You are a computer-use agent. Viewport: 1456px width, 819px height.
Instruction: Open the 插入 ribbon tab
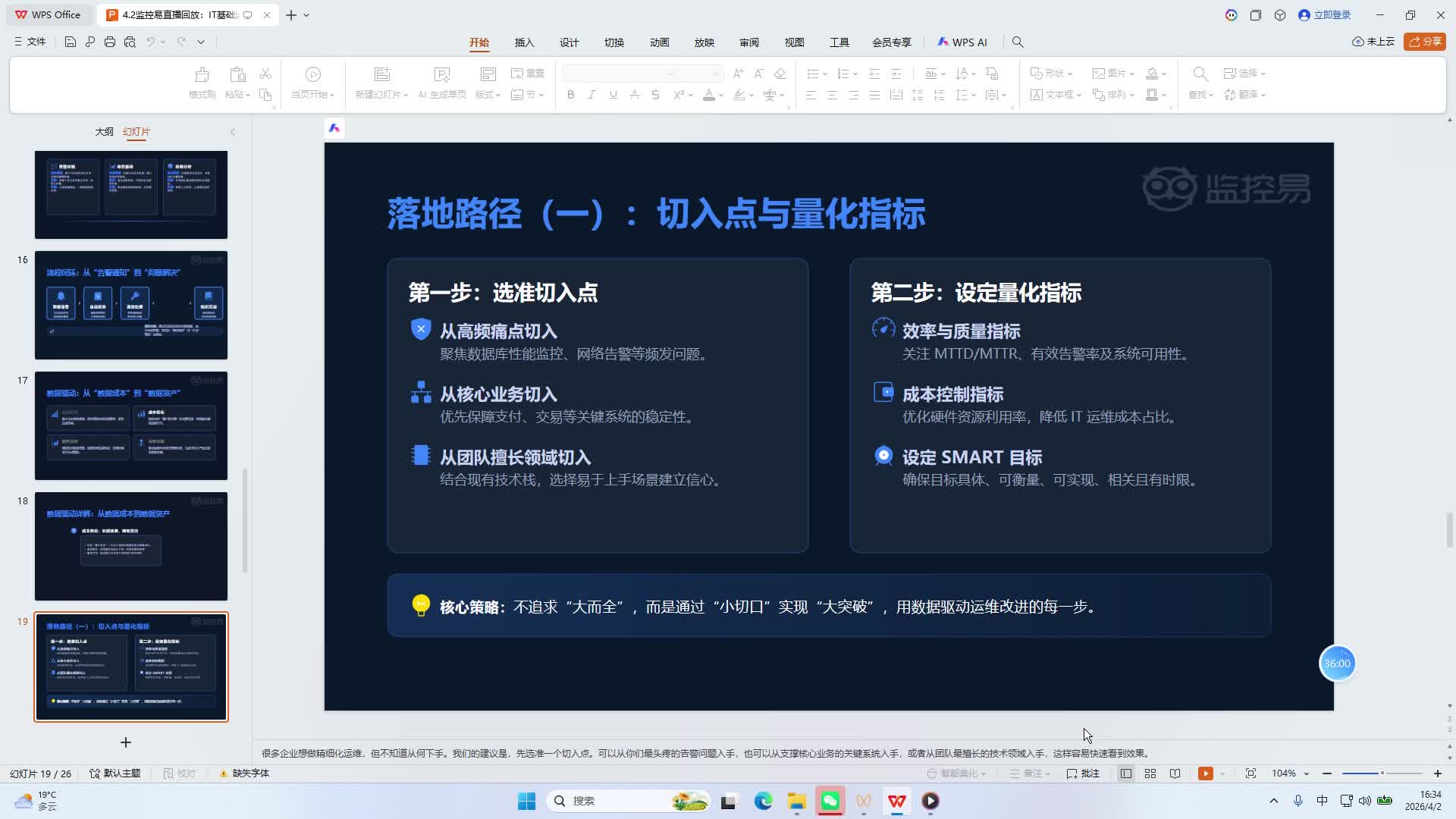click(524, 42)
